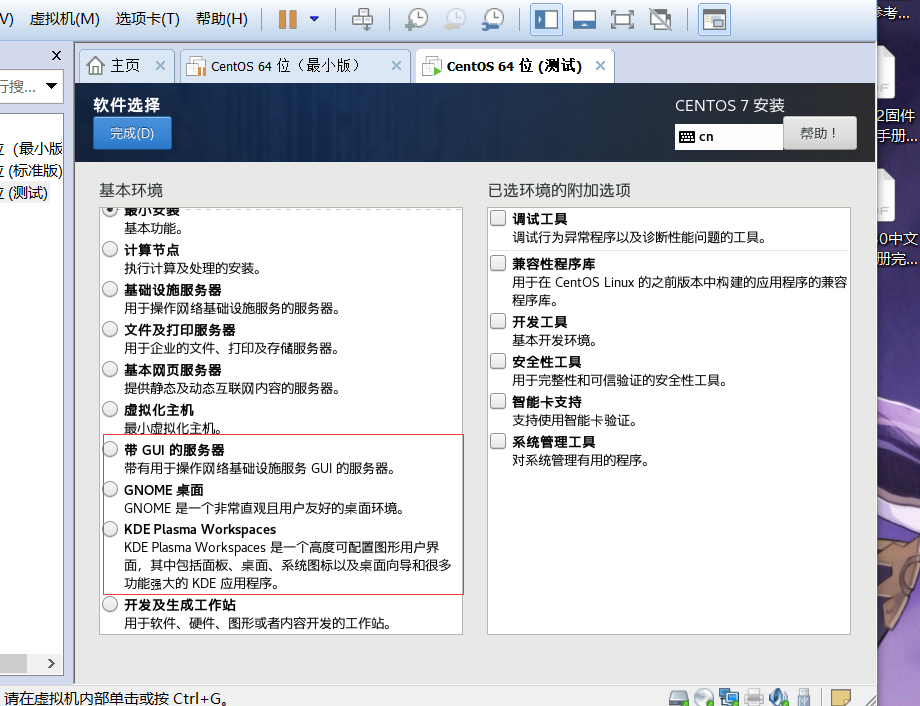This screenshot has height=706, width=920.
Task: Check the 安全性工具 add-on
Action: click(498, 361)
